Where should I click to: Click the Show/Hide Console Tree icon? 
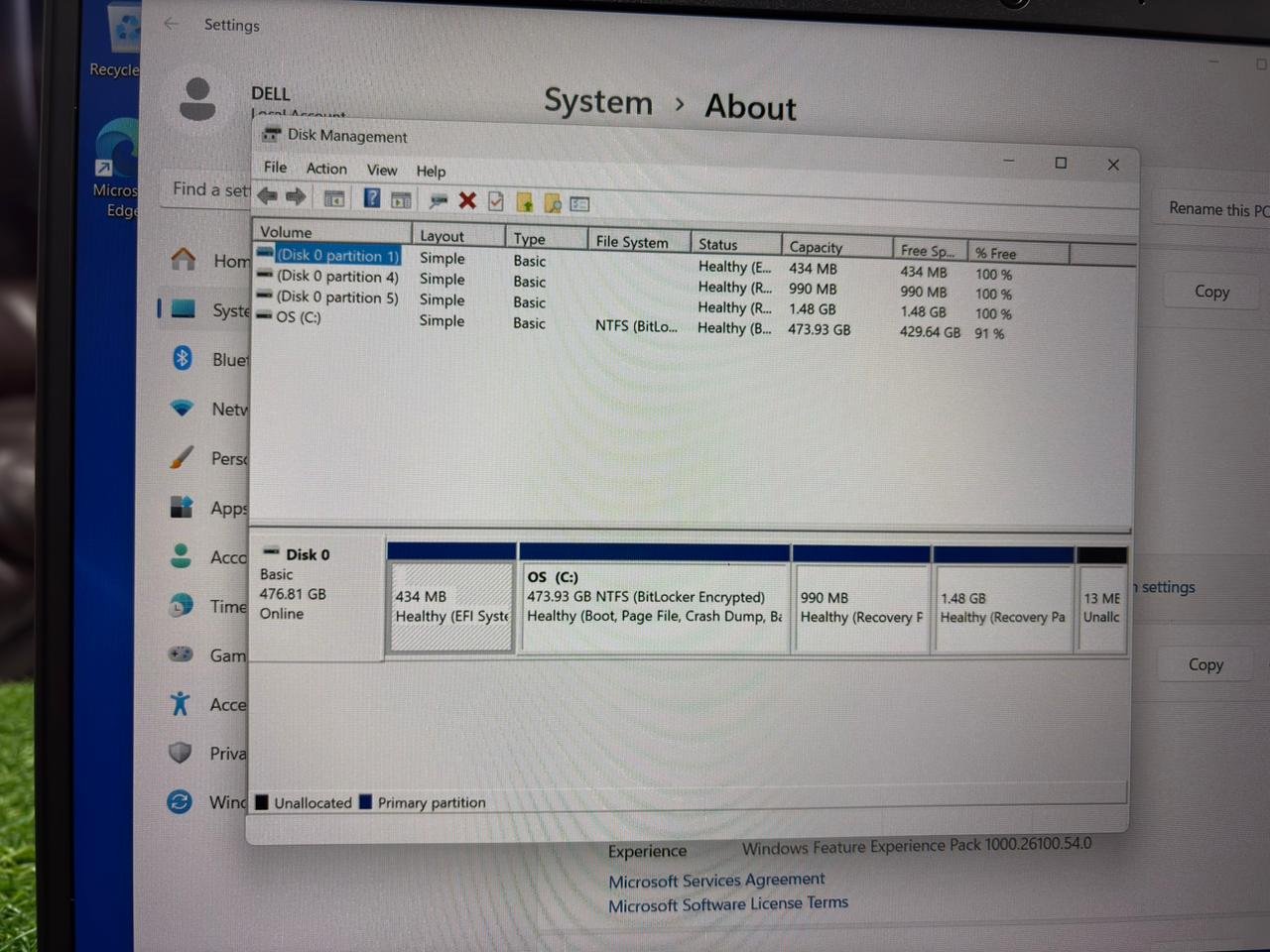(x=334, y=199)
